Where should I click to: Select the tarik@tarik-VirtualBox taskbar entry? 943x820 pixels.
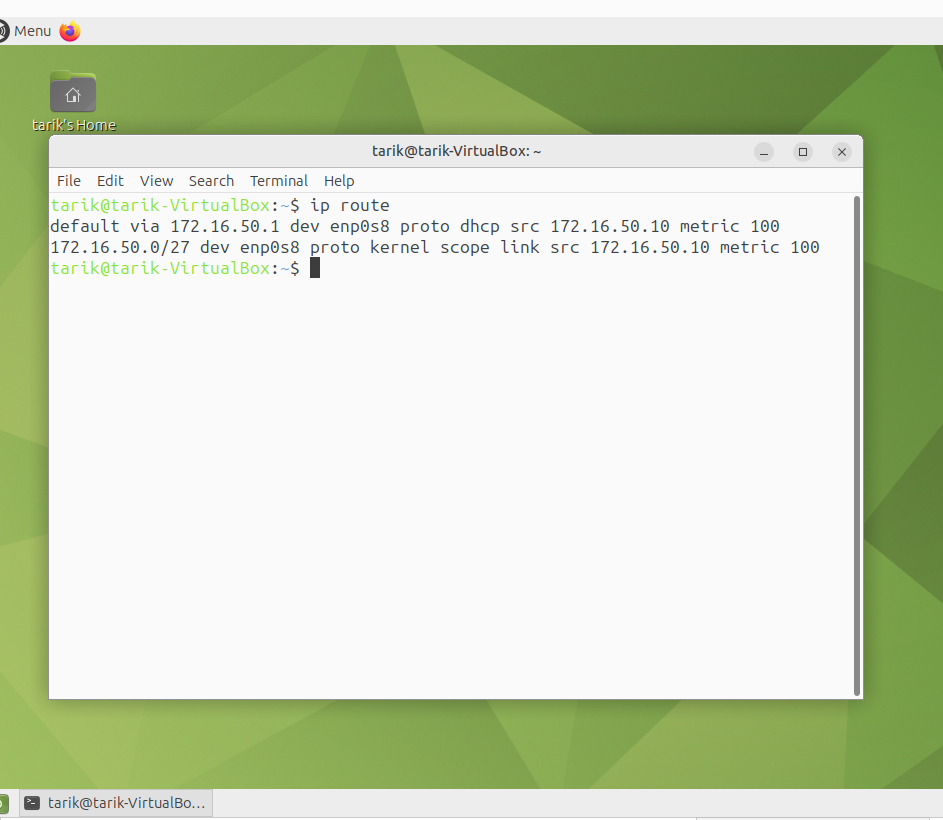coord(116,803)
